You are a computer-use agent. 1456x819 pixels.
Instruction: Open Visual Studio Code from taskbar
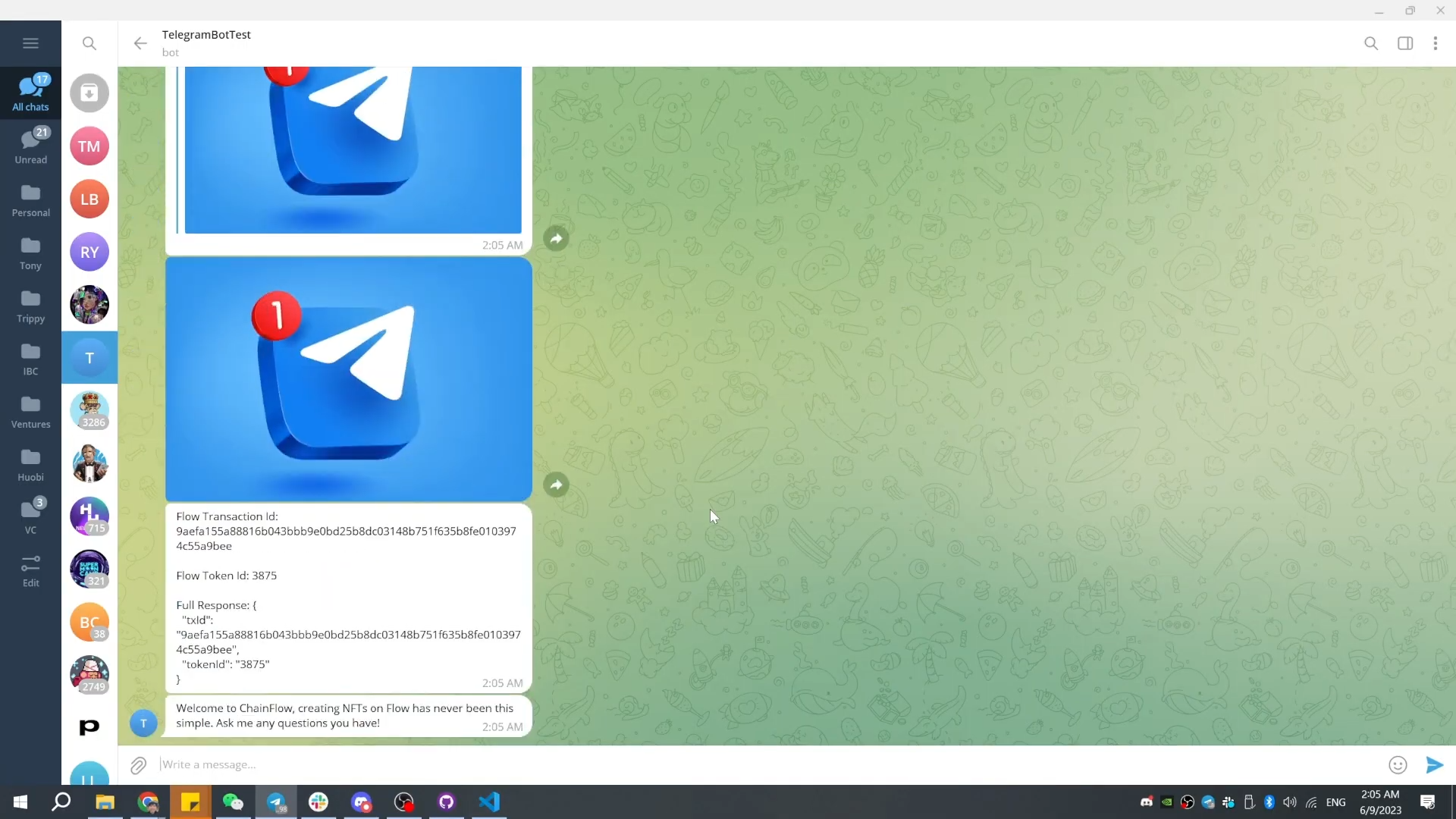click(x=489, y=802)
